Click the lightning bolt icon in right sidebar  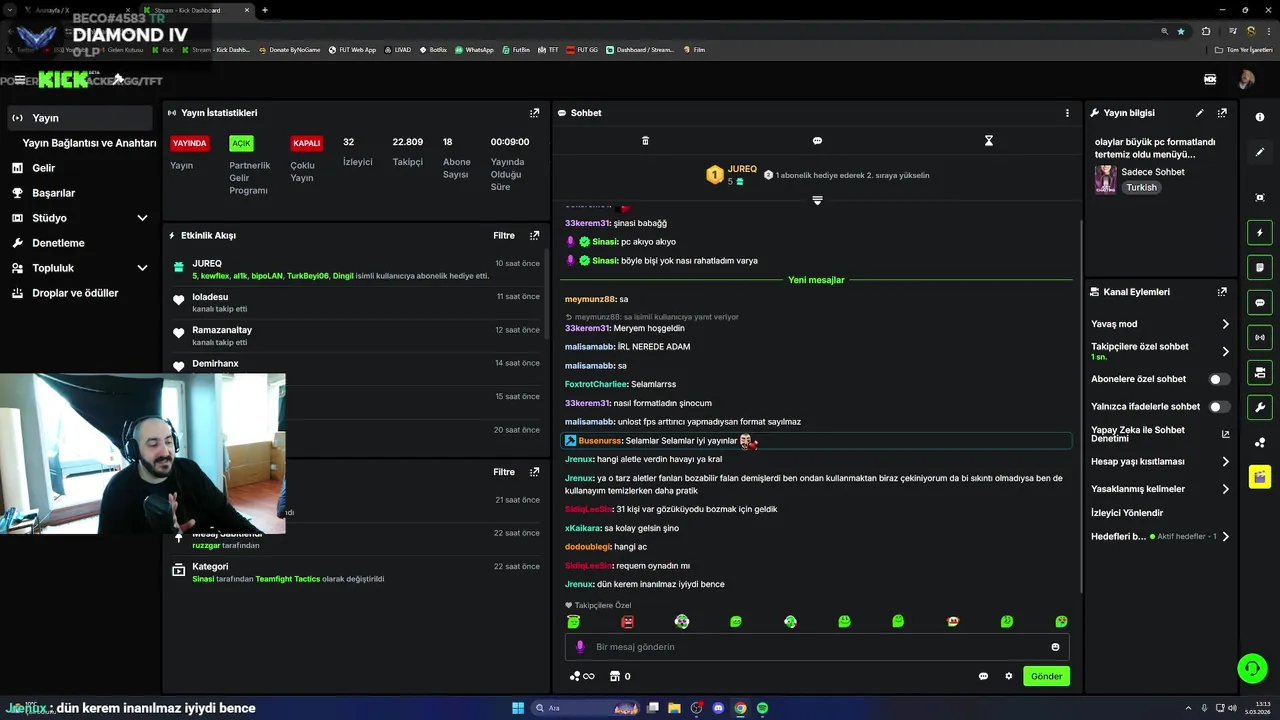[1260, 233]
